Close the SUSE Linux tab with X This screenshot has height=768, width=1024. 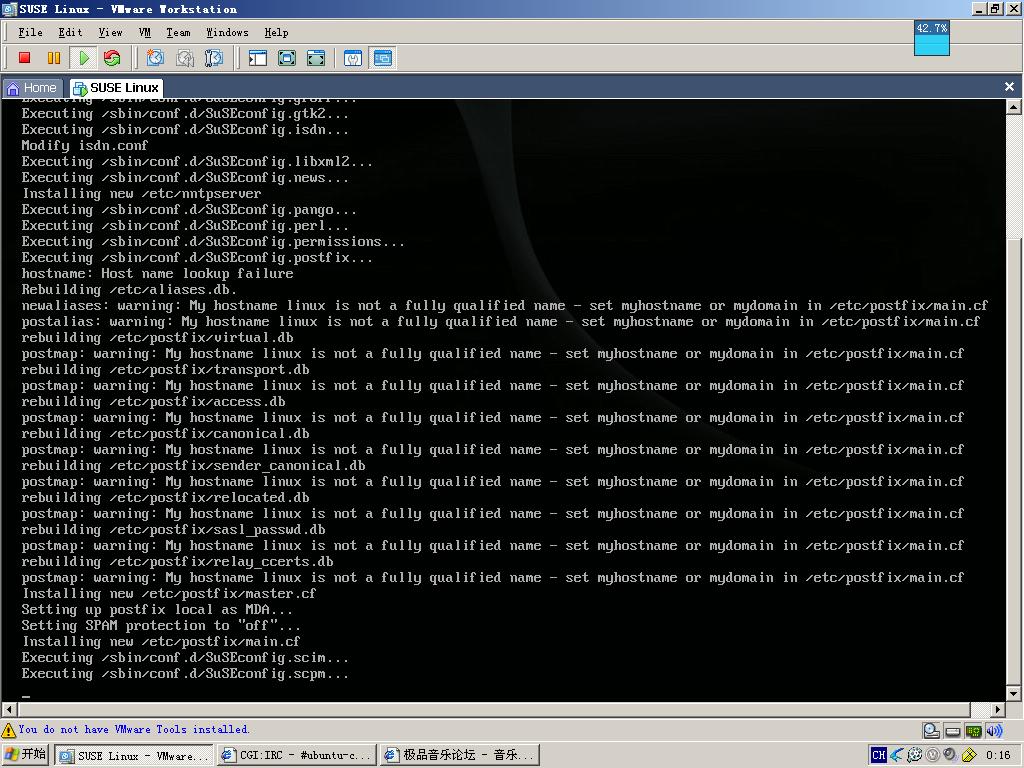coord(1009,87)
